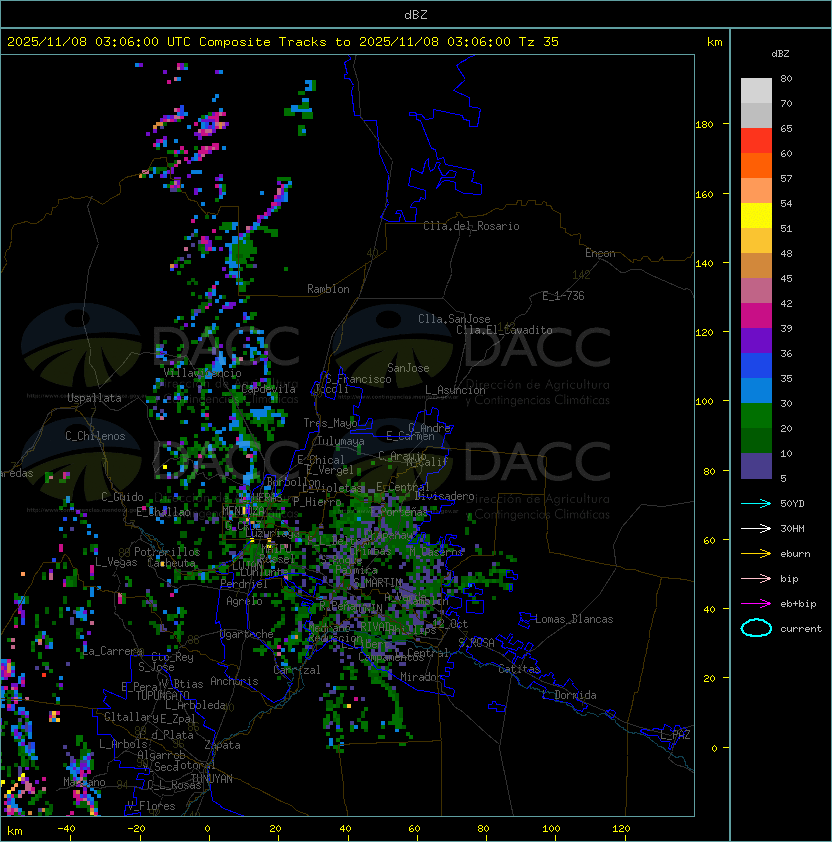Click the Encon map label

pyautogui.click(x=600, y=253)
